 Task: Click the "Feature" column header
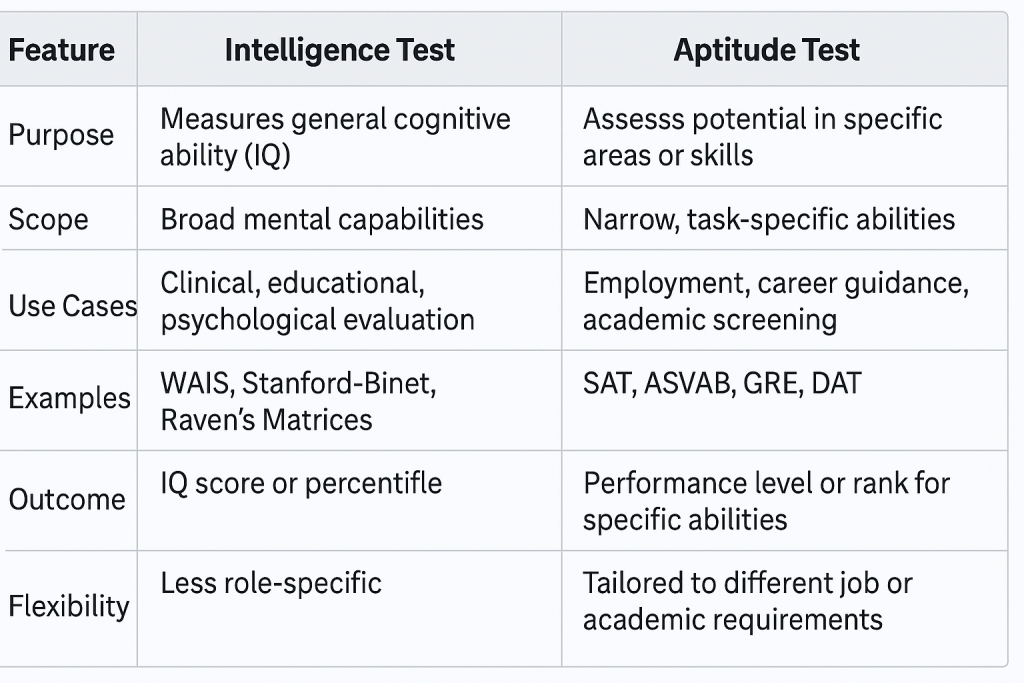(x=62, y=50)
